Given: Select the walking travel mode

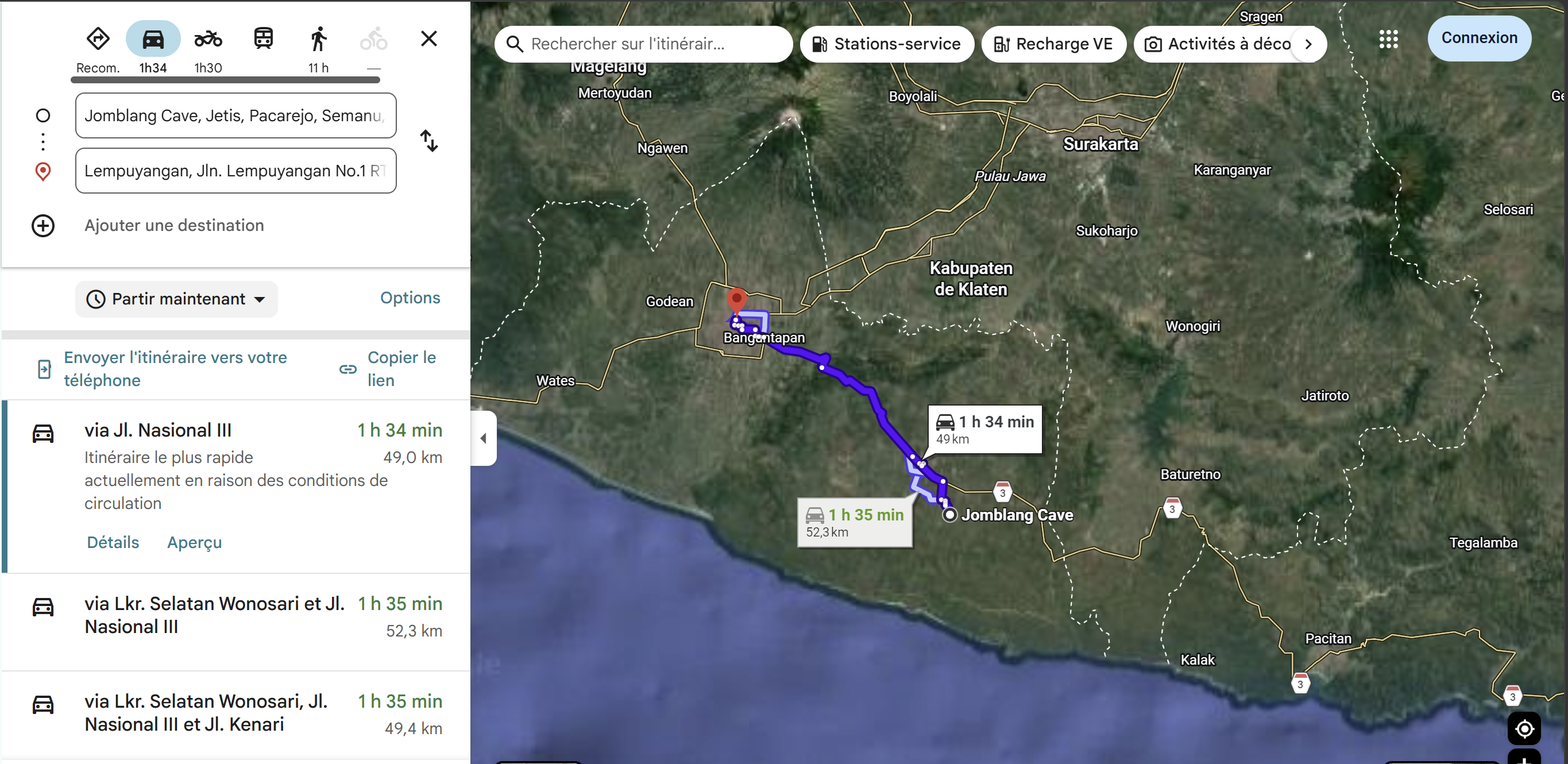Looking at the screenshot, I should [318, 39].
